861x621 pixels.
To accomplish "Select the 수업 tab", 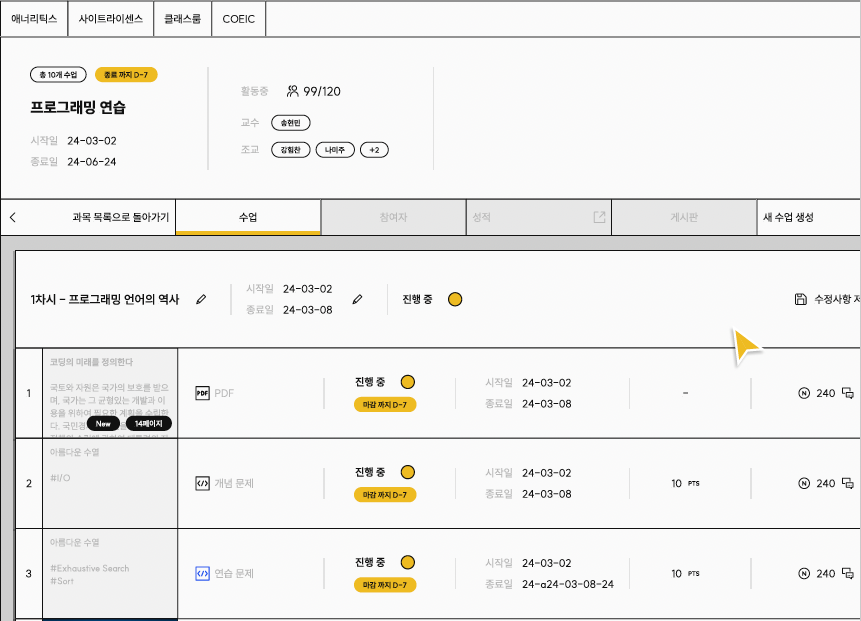I will pos(248,217).
